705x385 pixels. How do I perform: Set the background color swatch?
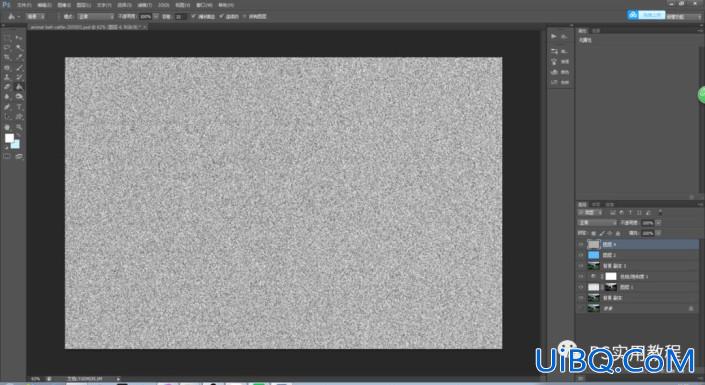[x=15, y=145]
